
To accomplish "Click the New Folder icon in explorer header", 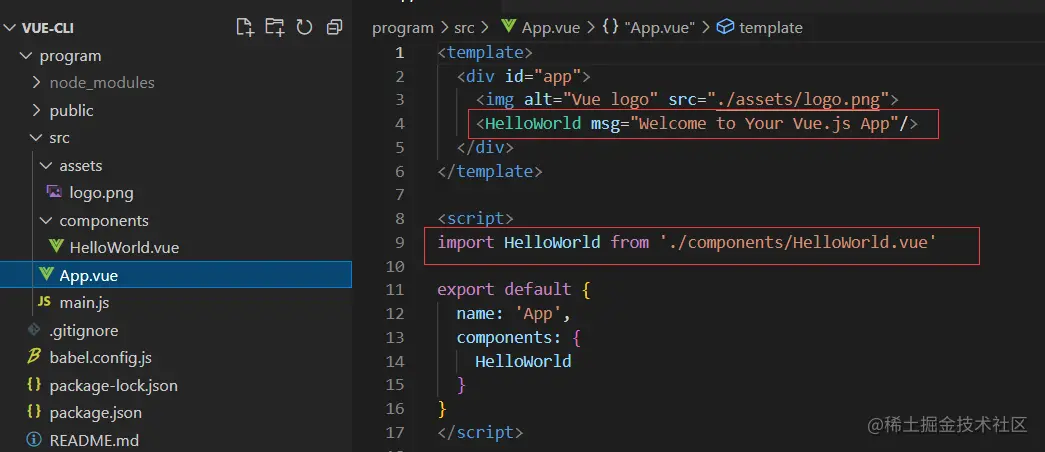I will 275,27.
